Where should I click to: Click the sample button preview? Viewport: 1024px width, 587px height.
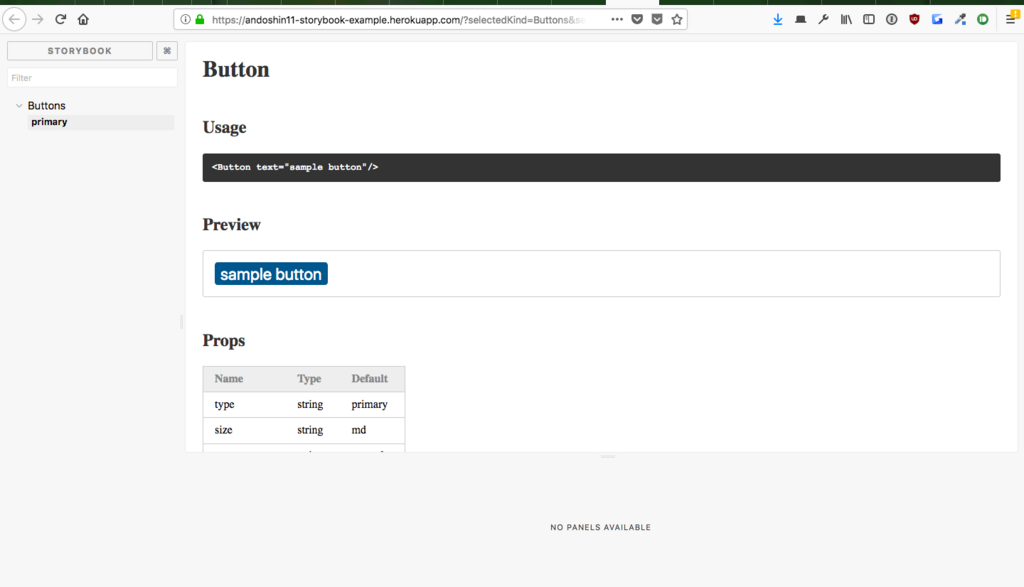click(x=271, y=274)
